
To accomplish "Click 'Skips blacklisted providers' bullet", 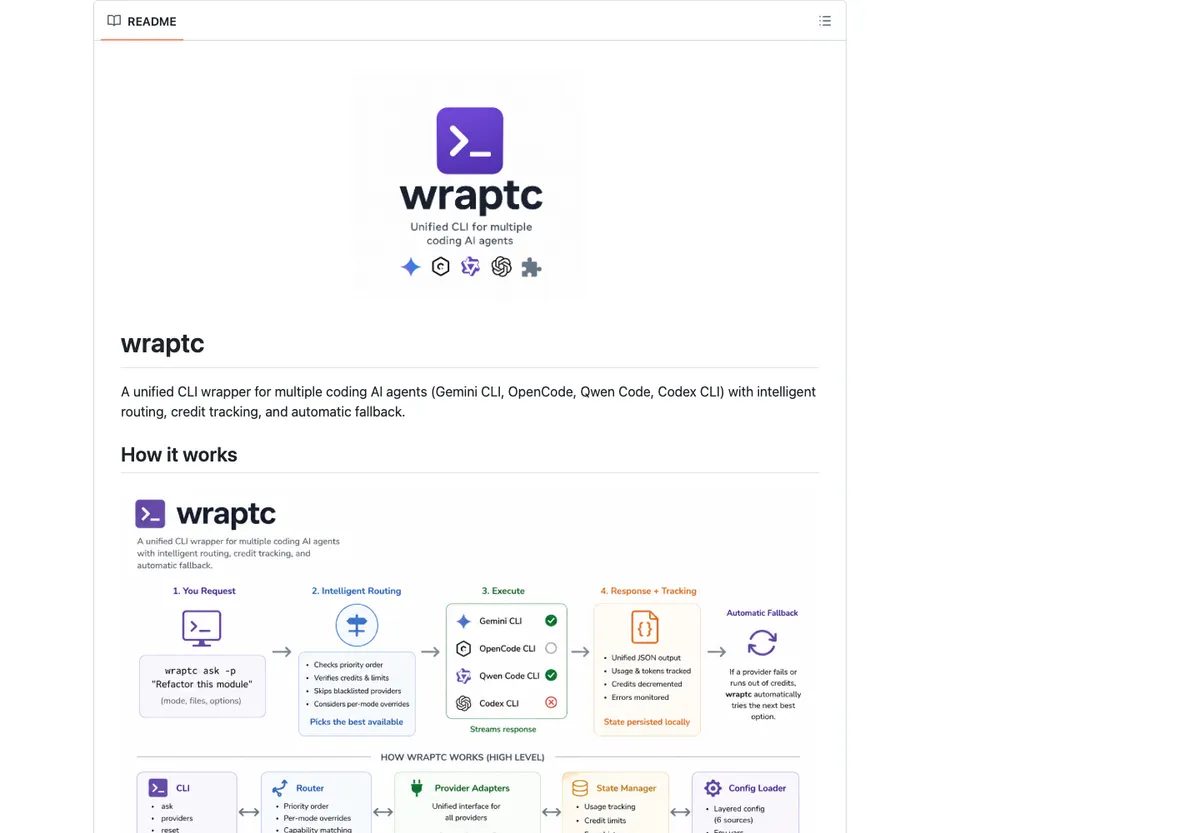I will click(x=357, y=691).
